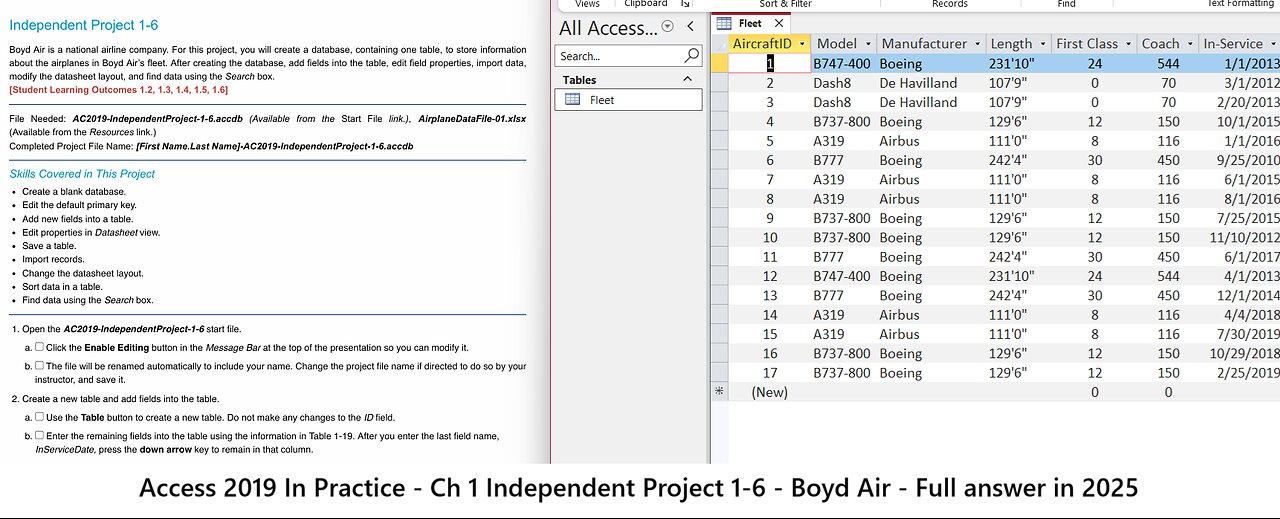1280x519 pixels.
Task: Click the Fleet table icon in navigation pane
Action: pos(573,100)
